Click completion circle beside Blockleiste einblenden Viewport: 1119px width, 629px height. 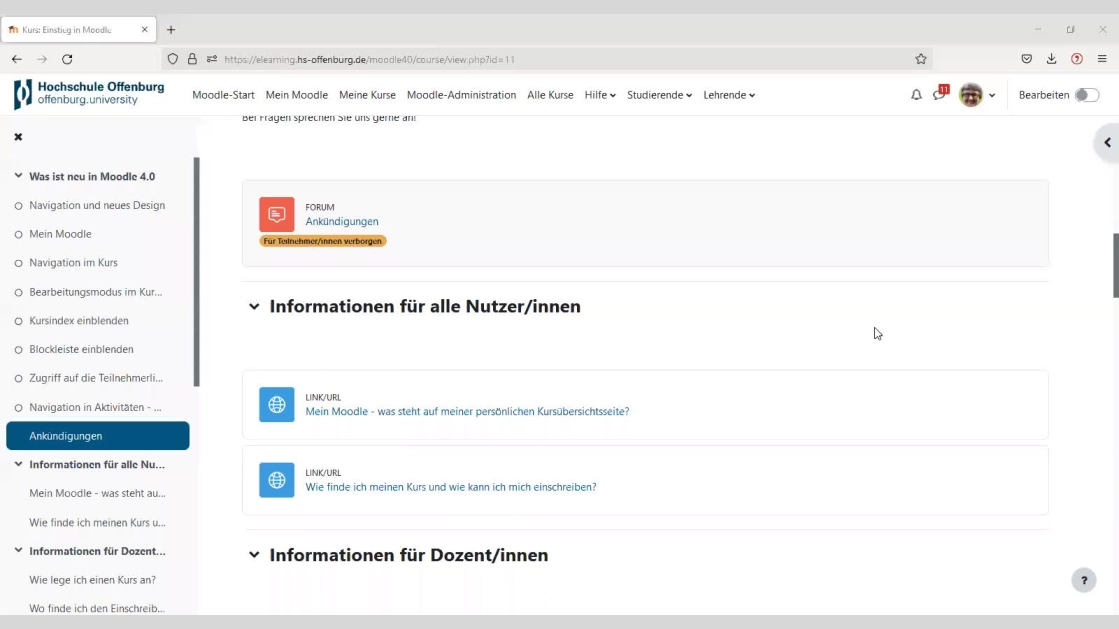point(19,350)
